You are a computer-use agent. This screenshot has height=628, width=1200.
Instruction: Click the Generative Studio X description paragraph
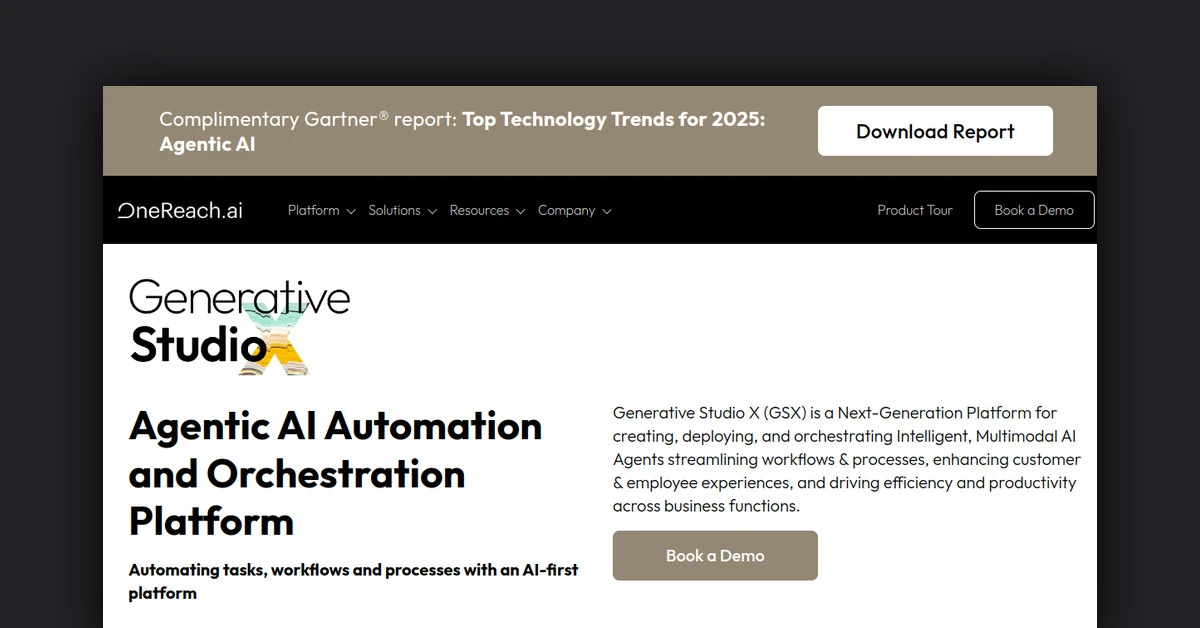click(x=846, y=459)
